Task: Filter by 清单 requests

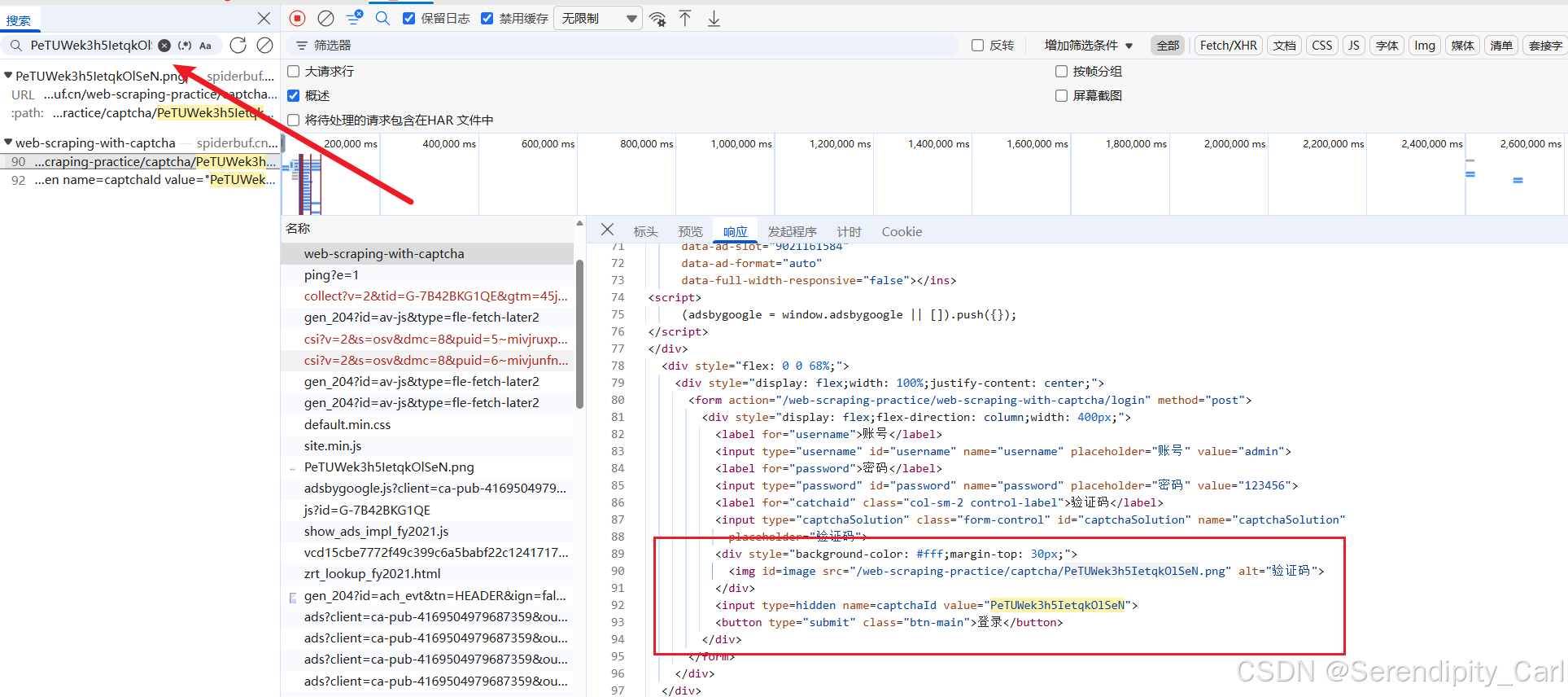Action: [1501, 46]
